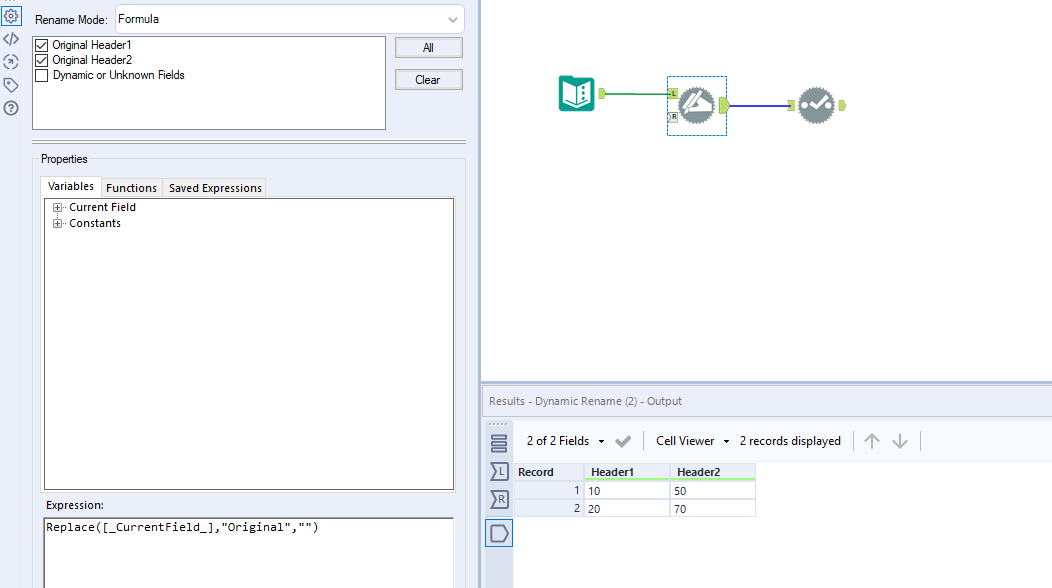The width and height of the screenshot is (1052, 588).
Task: Open Help via the question mark icon
Action: coord(11,107)
